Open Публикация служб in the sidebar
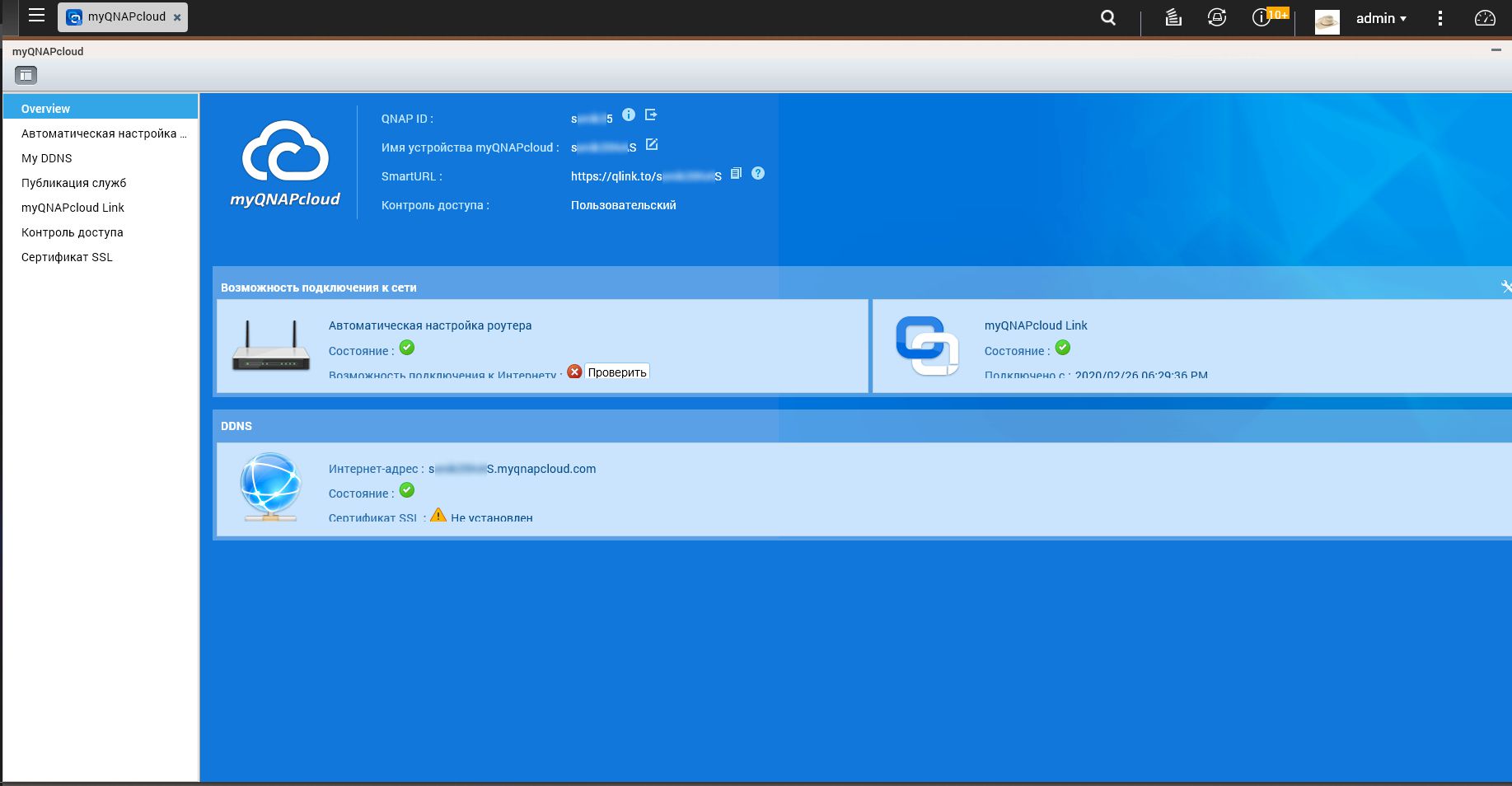The width and height of the screenshot is (1512, 786). tap(101, 183)
